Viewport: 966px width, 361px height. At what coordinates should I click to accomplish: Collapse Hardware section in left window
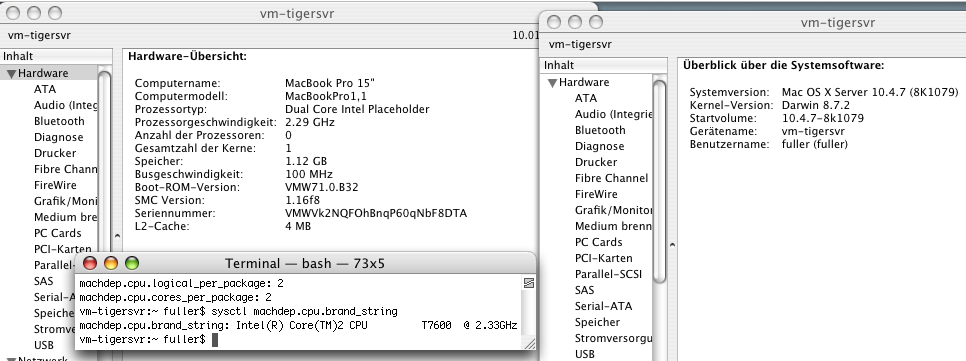pos(11,73)
